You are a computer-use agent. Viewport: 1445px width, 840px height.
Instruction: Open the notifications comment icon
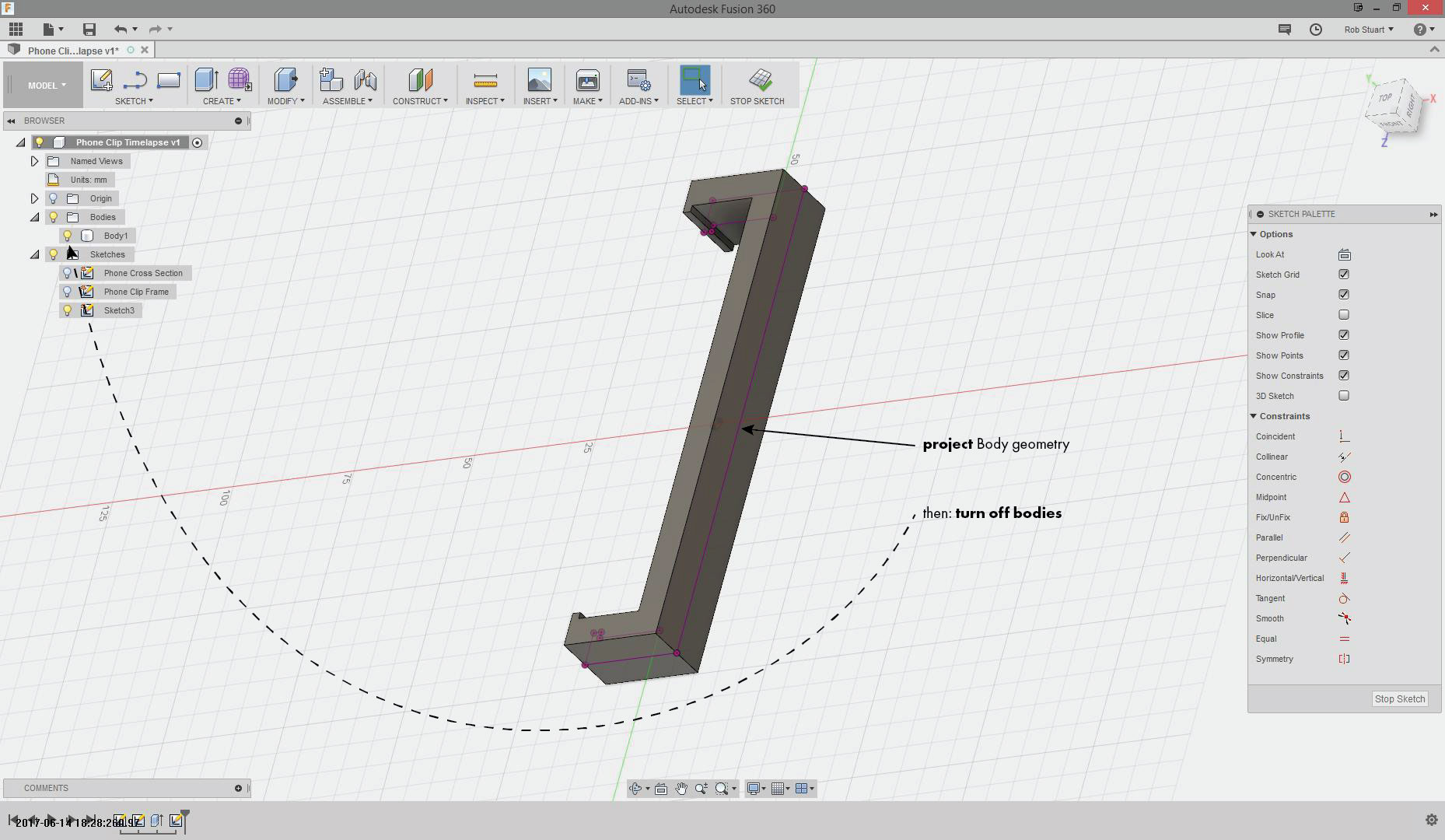[x=1285, y=30]
